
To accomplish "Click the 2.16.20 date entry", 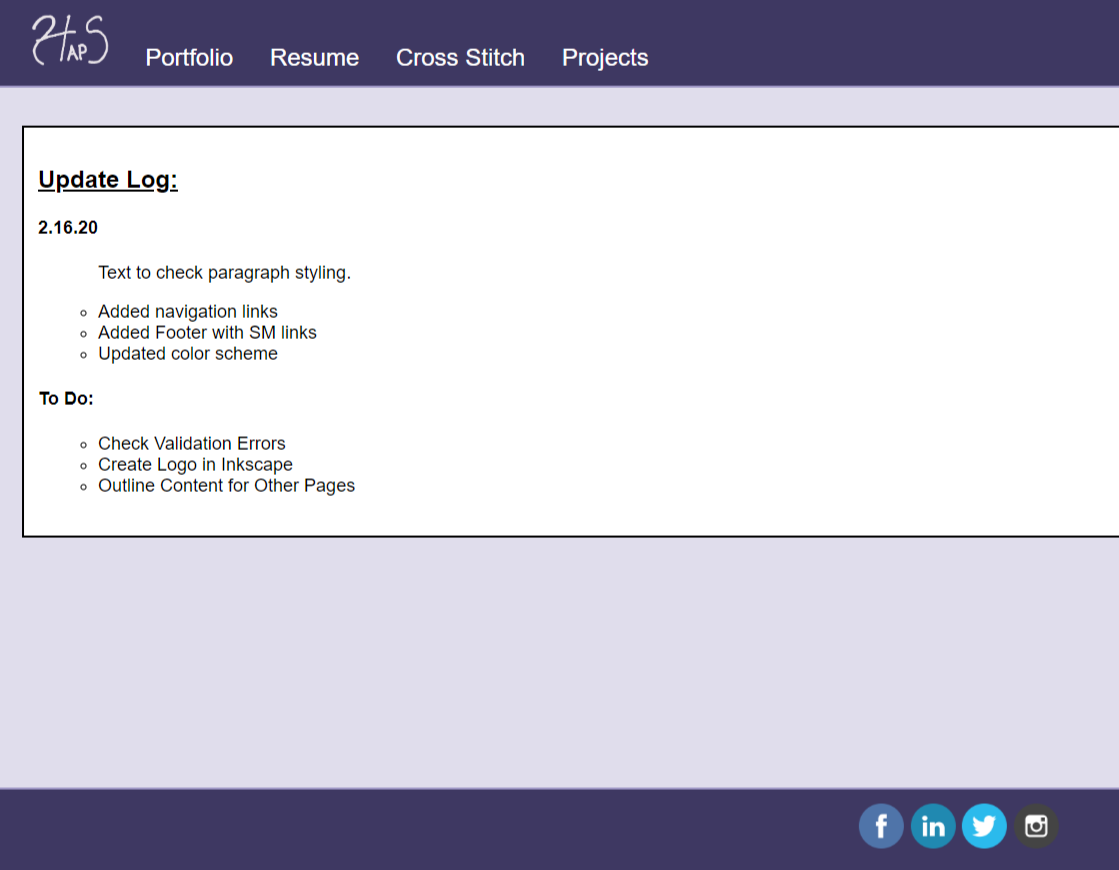I will [x=68, y=228].
